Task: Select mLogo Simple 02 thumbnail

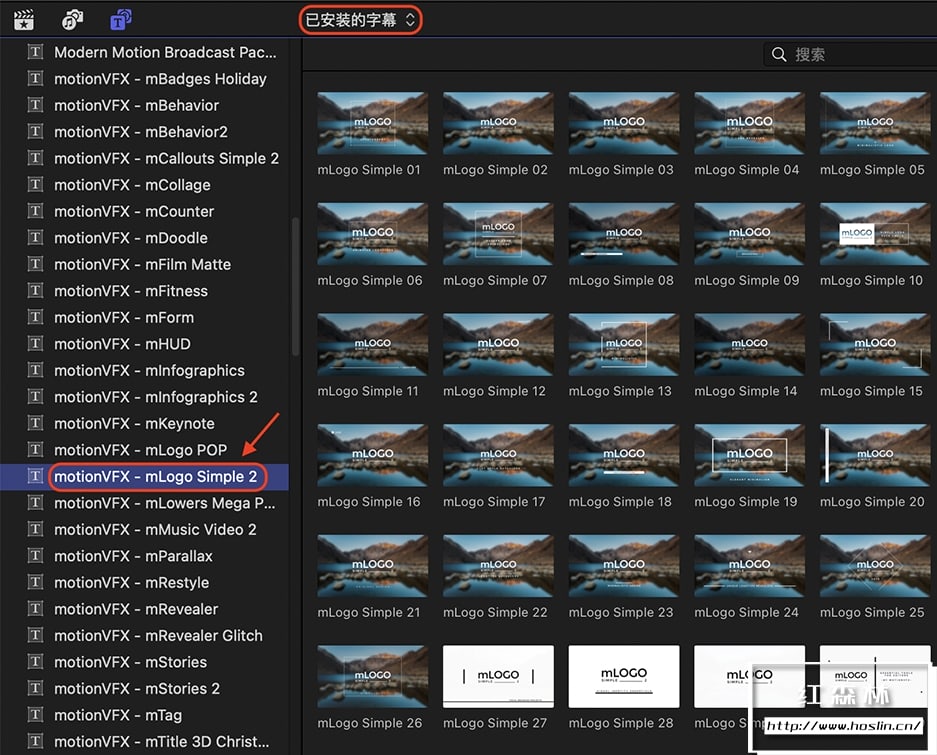Action: pos(498,123)
